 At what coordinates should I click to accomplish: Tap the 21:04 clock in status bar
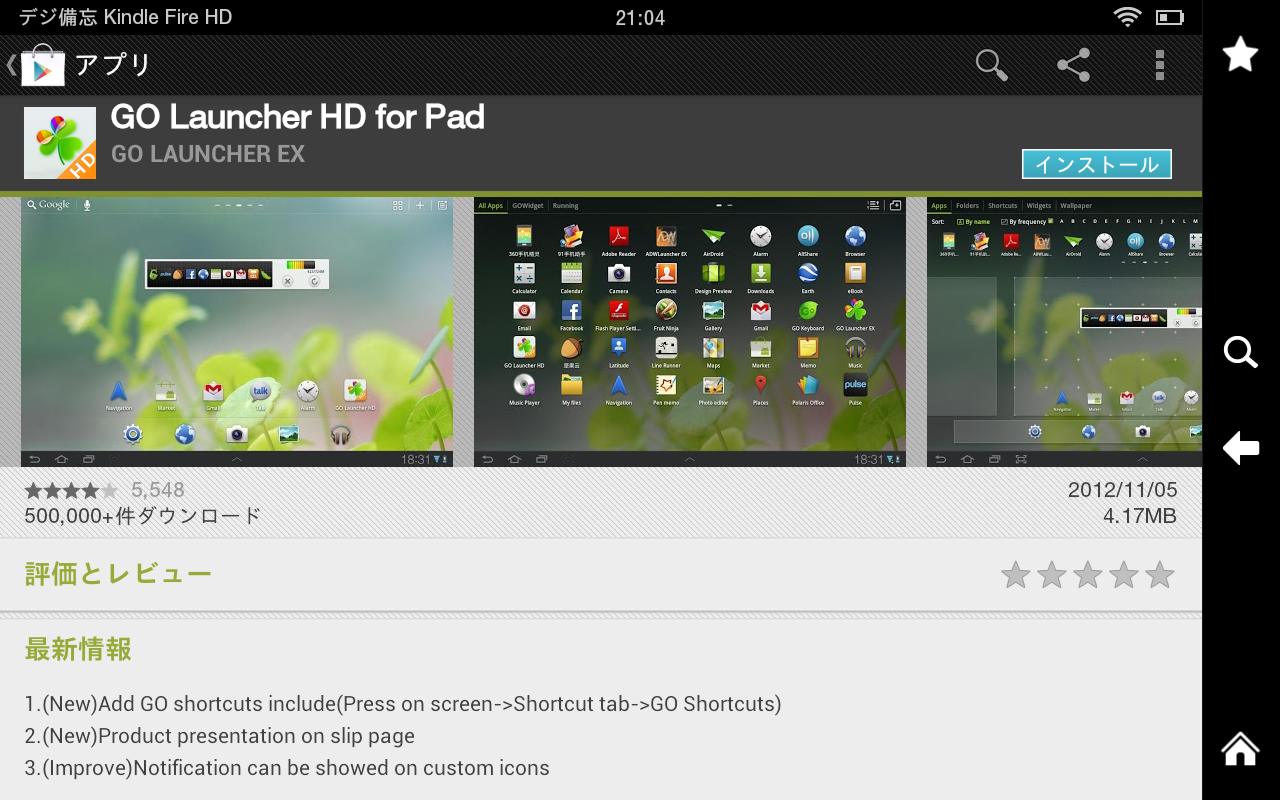click(640, 17)
